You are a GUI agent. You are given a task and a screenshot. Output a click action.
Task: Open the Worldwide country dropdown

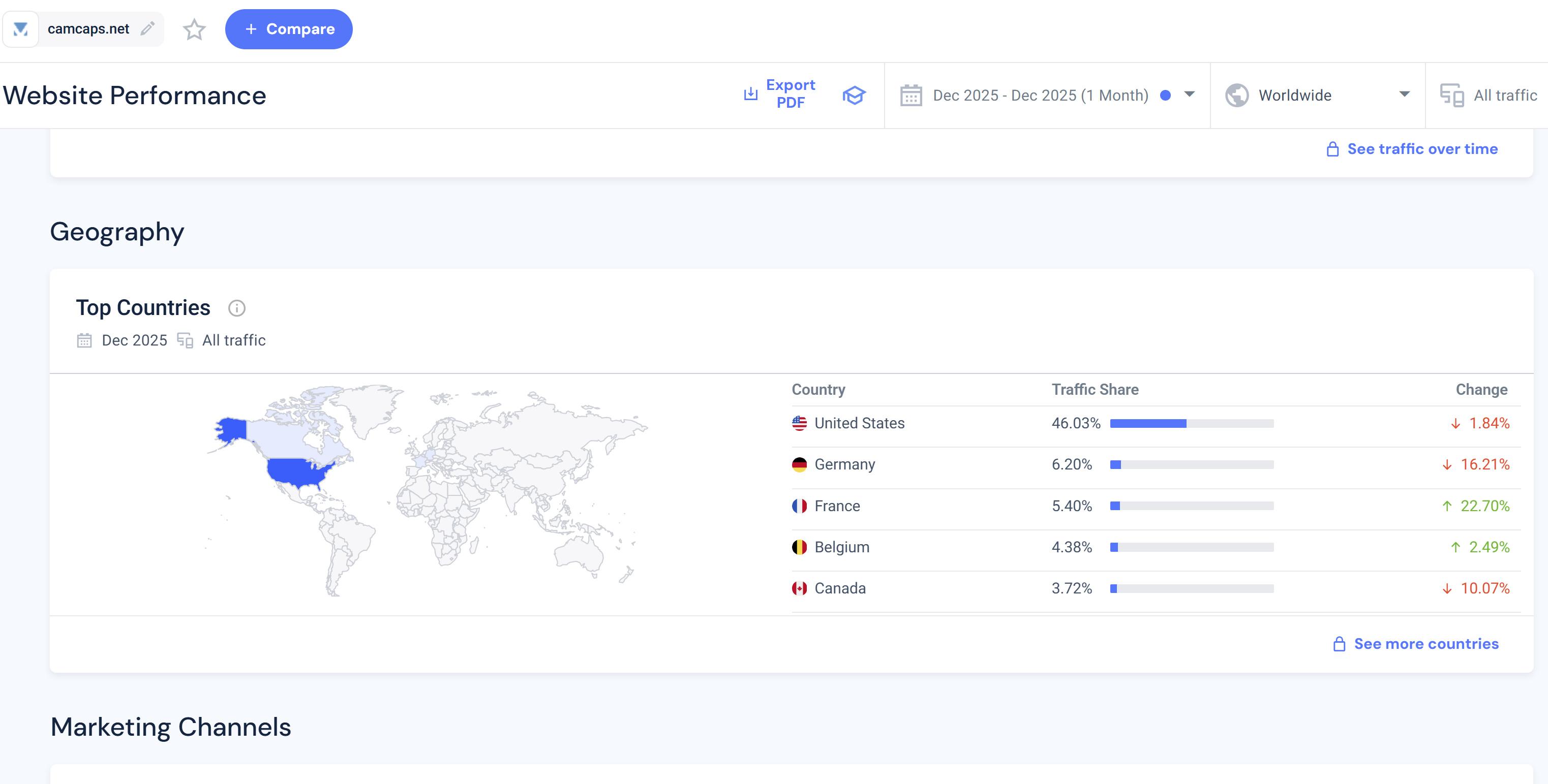coord(1404,95)
